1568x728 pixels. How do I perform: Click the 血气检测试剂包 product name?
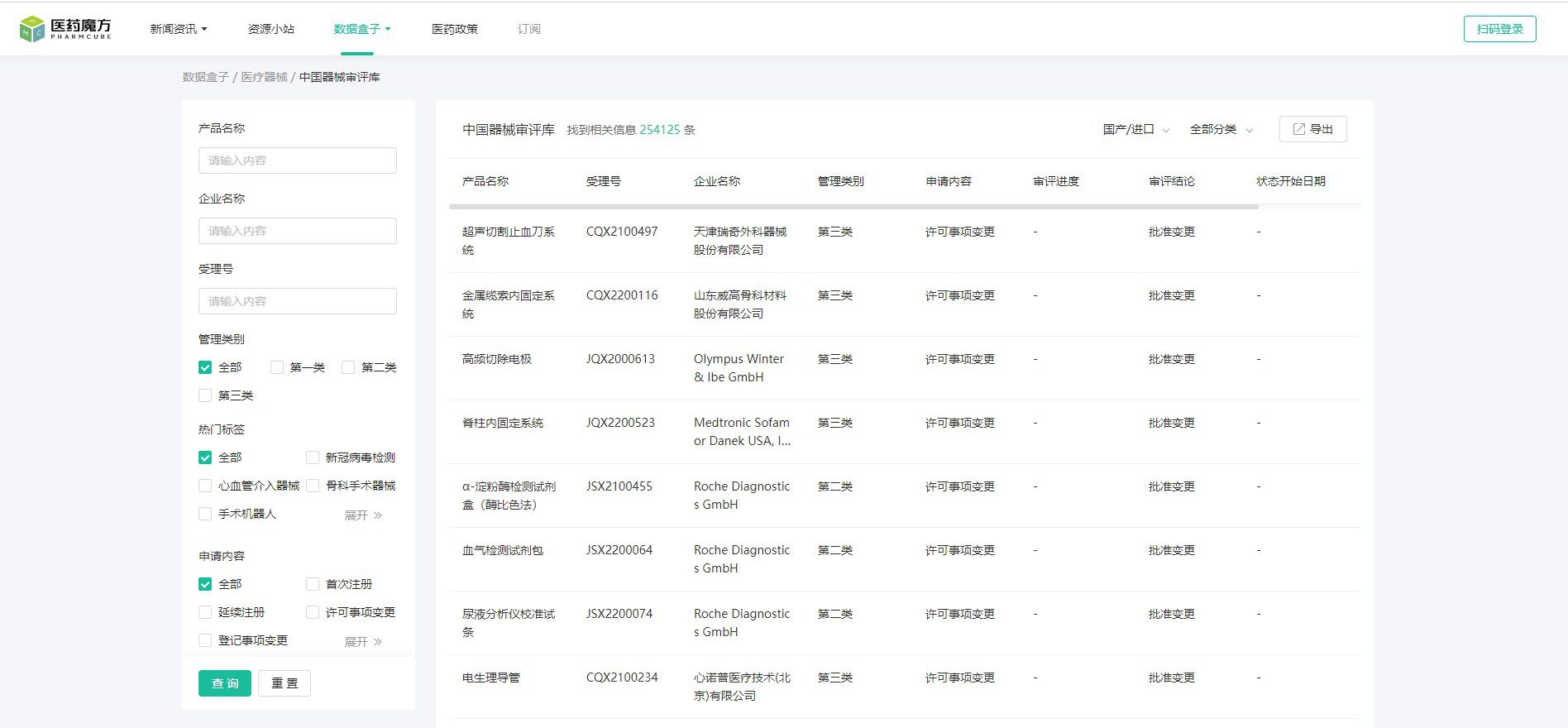pyautogui.click(x=503, y=550)
